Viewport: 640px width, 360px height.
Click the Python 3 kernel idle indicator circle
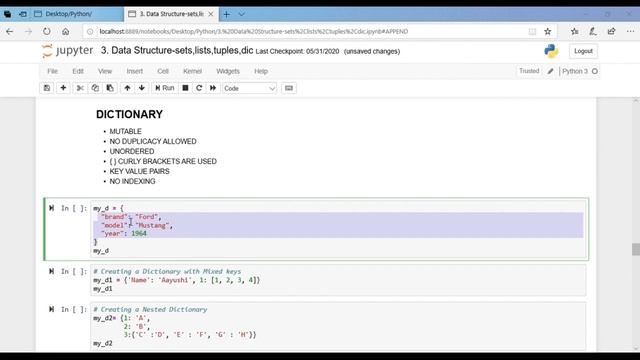click(595, 71)
